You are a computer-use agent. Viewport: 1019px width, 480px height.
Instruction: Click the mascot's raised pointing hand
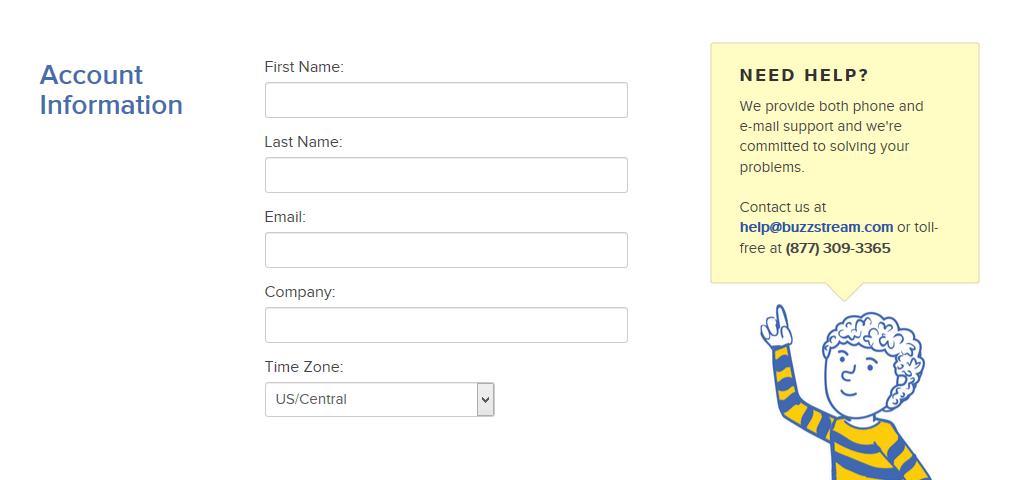coord(777,326)
